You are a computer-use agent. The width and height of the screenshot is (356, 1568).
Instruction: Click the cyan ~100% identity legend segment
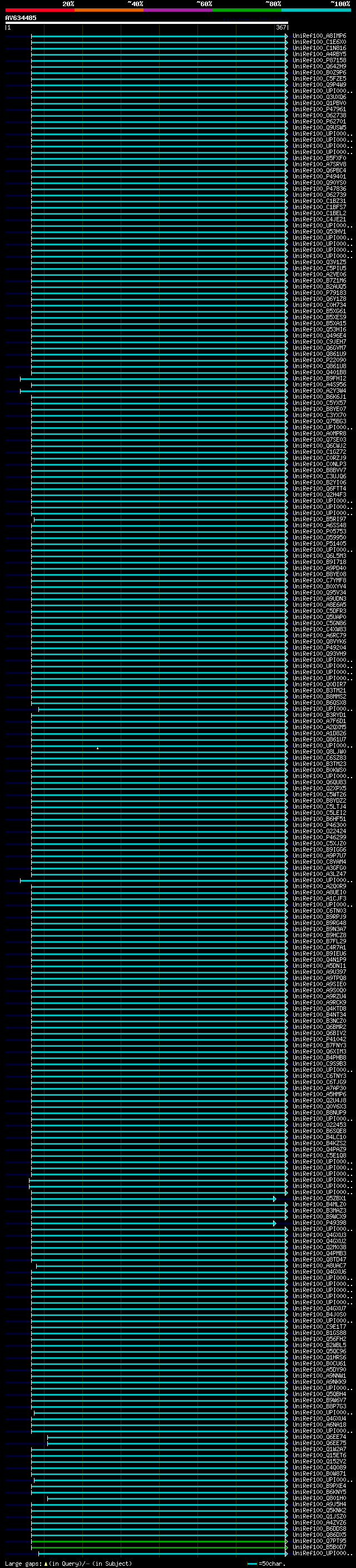[317, 10]
